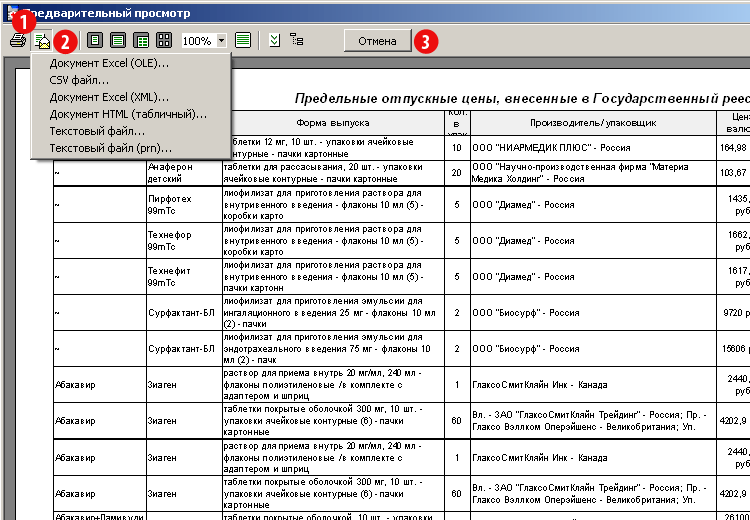This screenshot has height=520, width=750.
Task: Click the Пирфотех 99mTc cell
Action: click(x=184, y=204)
